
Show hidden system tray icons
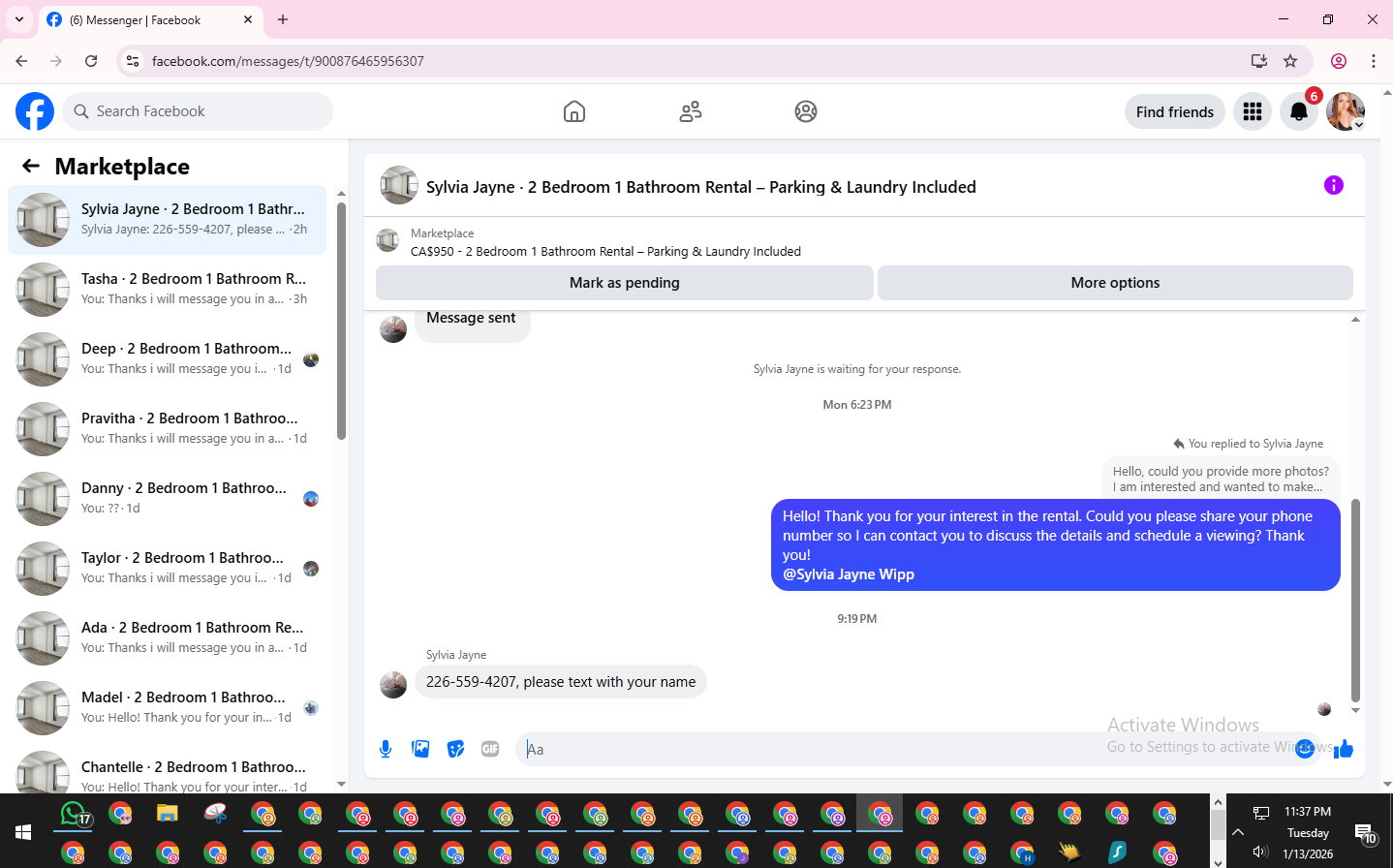point(1238,832)
